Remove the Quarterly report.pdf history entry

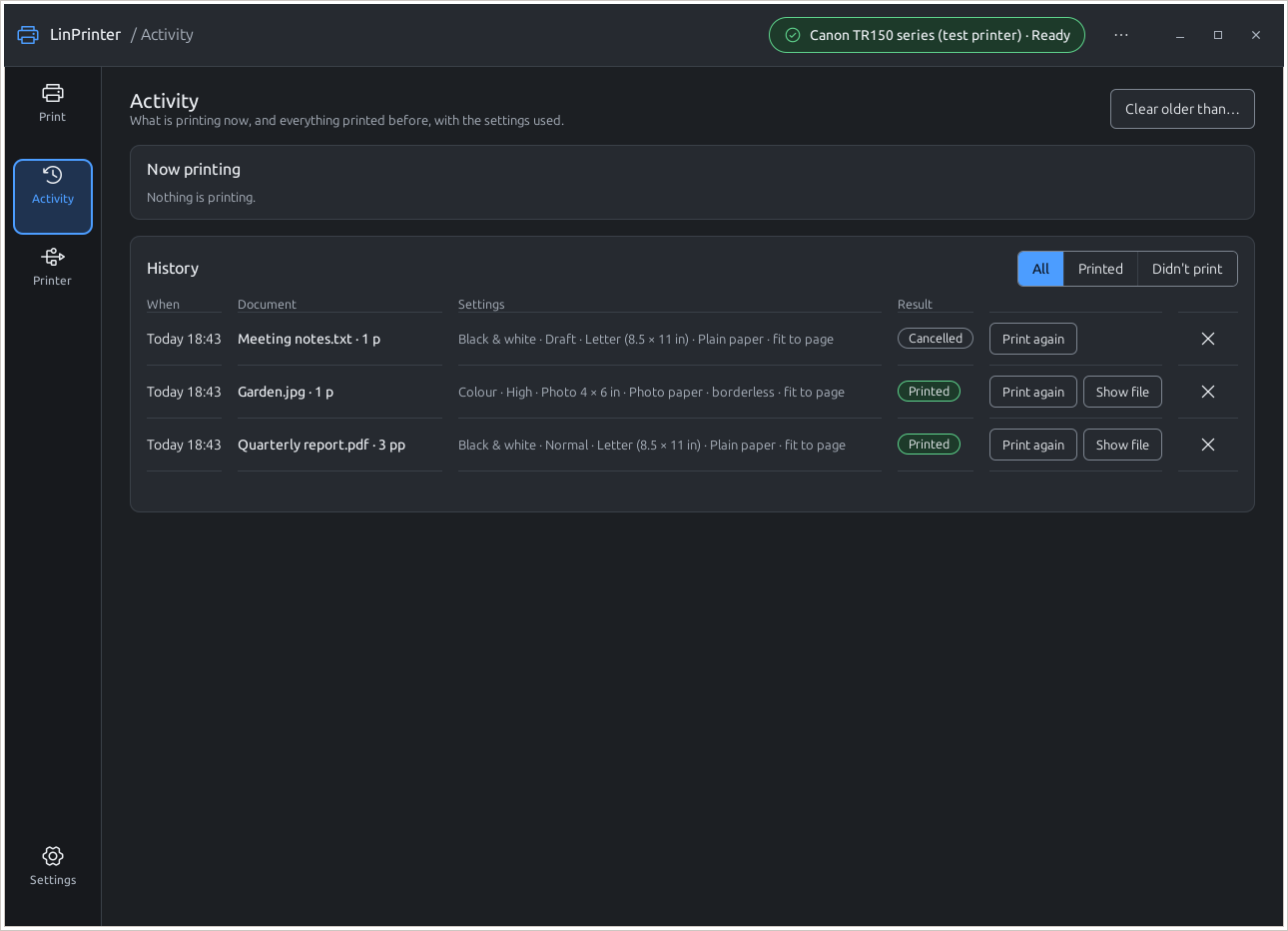pyautogui.click(x=1208, y=445)
